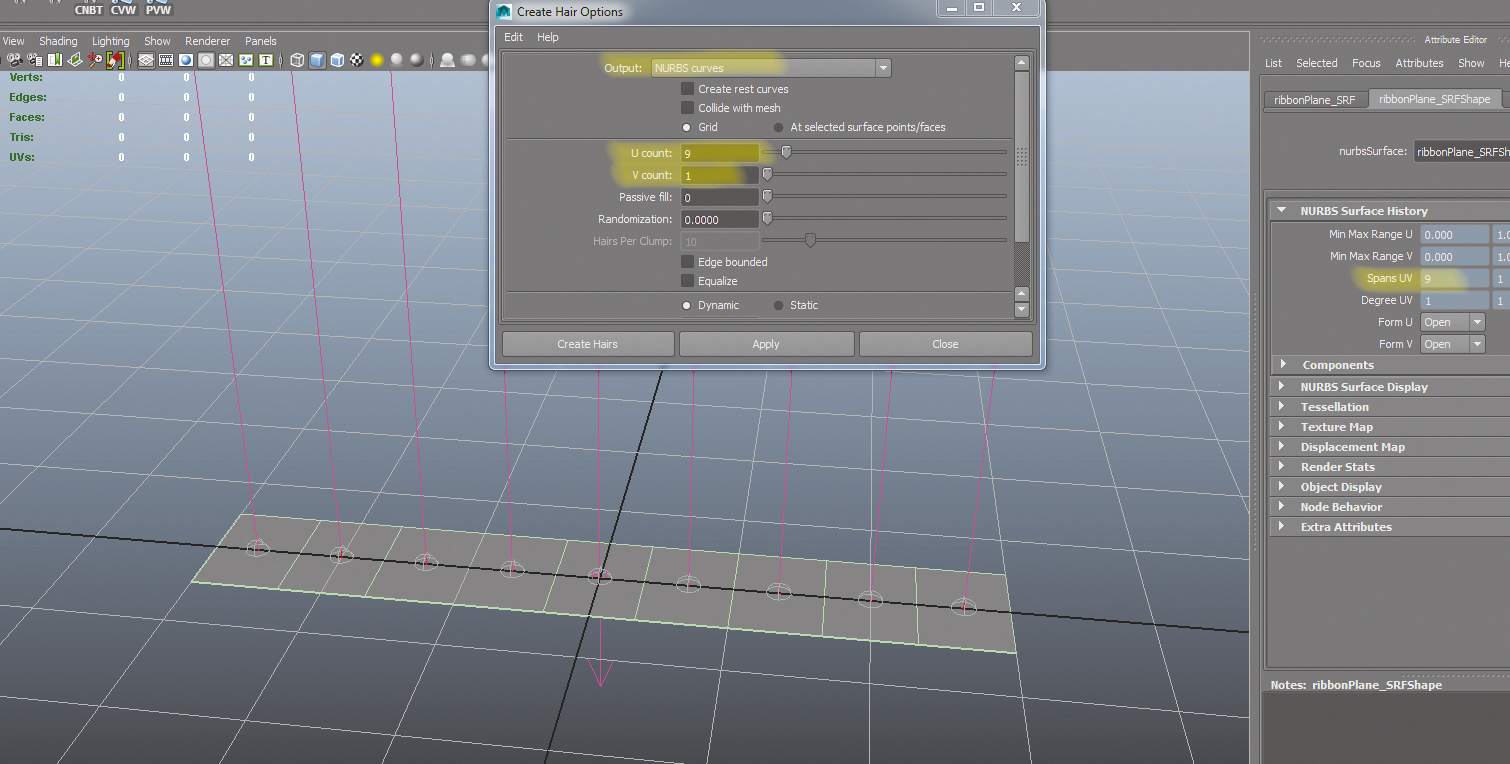Enable Equalize checkbox
Screen dimensions: 1510x764
(688, 281)
